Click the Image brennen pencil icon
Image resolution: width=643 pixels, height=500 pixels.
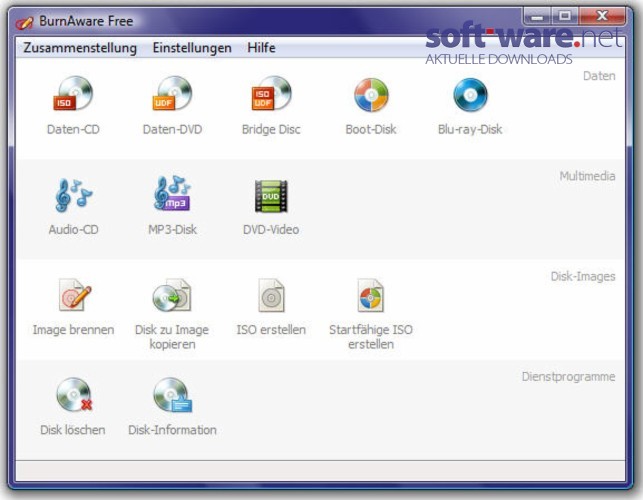point(74,295)
